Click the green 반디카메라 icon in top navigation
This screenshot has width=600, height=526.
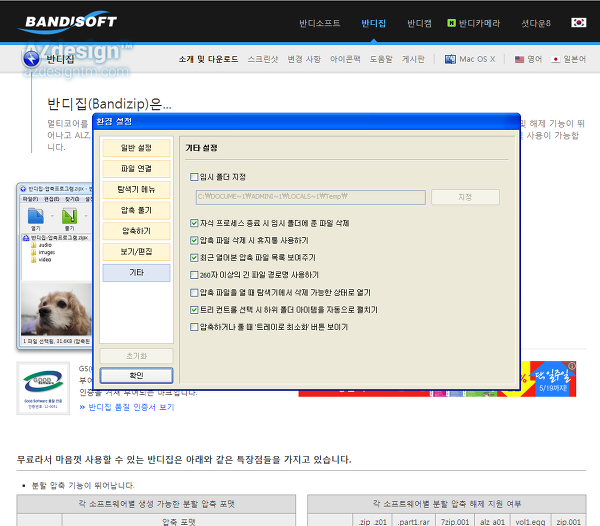451,23
